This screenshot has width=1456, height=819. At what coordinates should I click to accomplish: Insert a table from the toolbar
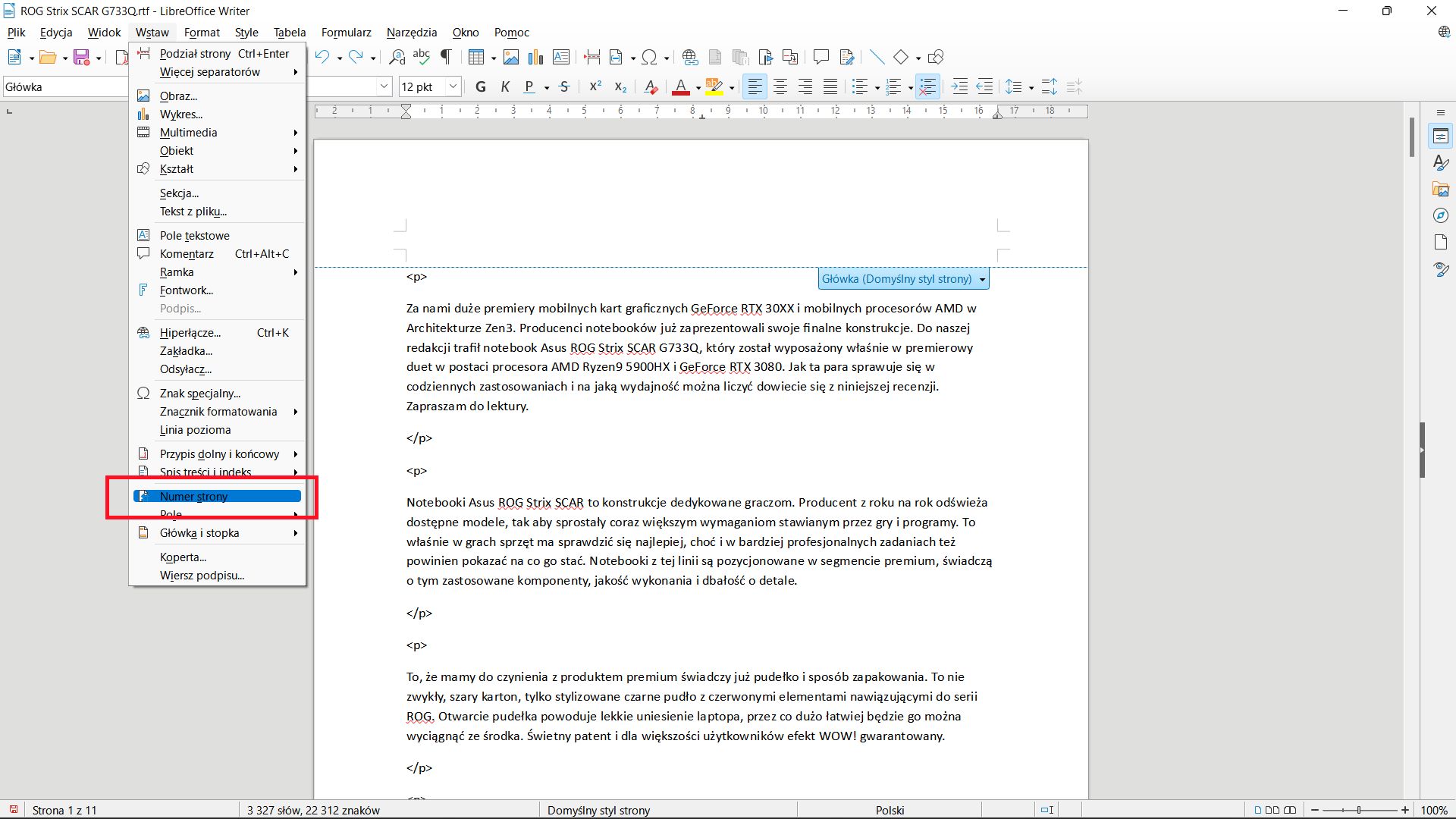tap(477, 57)
